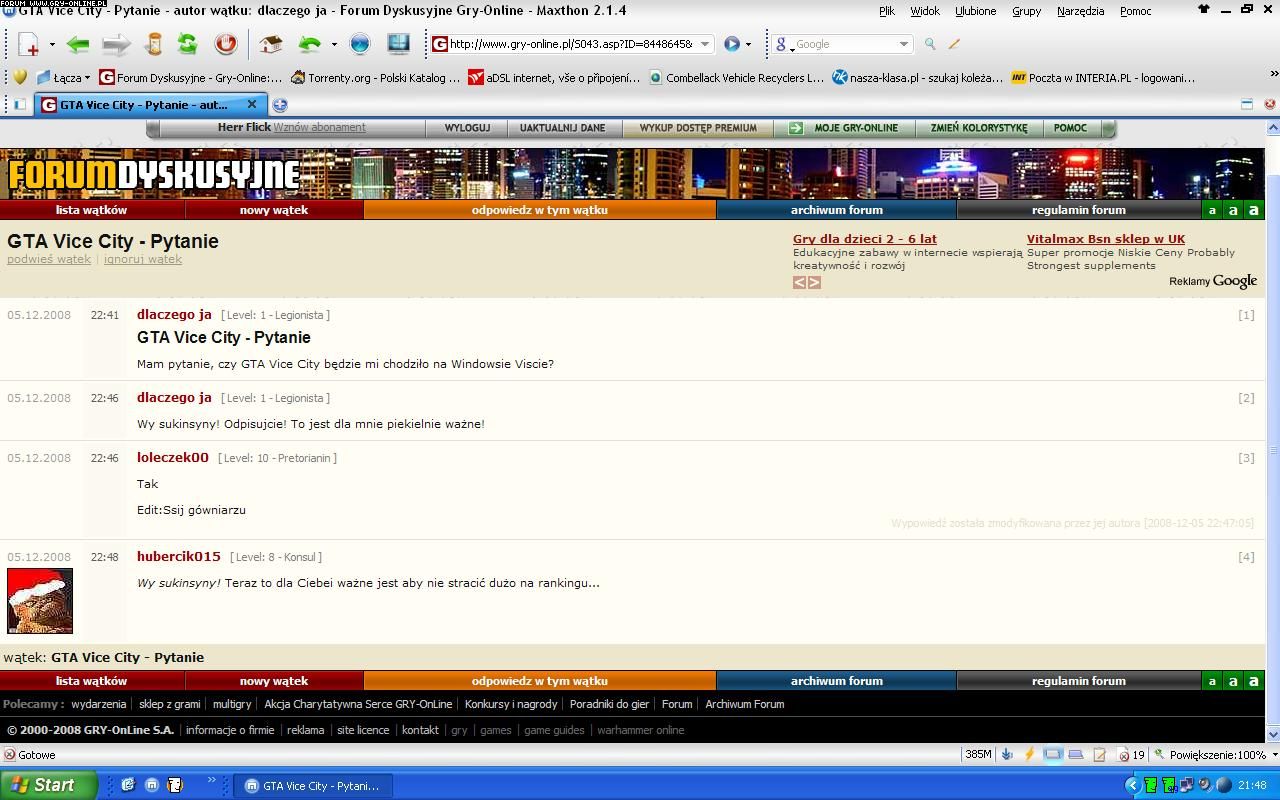Viewport: 1280px width, 800px height.
Task: Click the WYLOGUJ button
Action: pyautogui.click(x=467, y=128)
